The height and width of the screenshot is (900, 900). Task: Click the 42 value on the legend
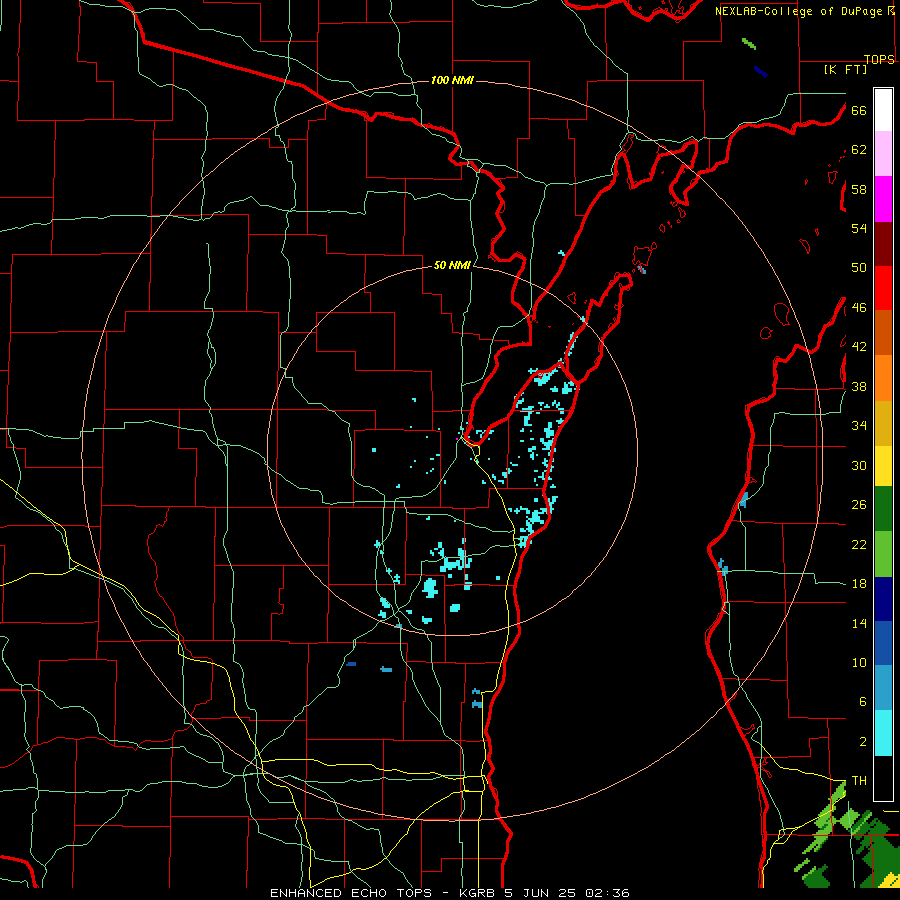(859, 347)
